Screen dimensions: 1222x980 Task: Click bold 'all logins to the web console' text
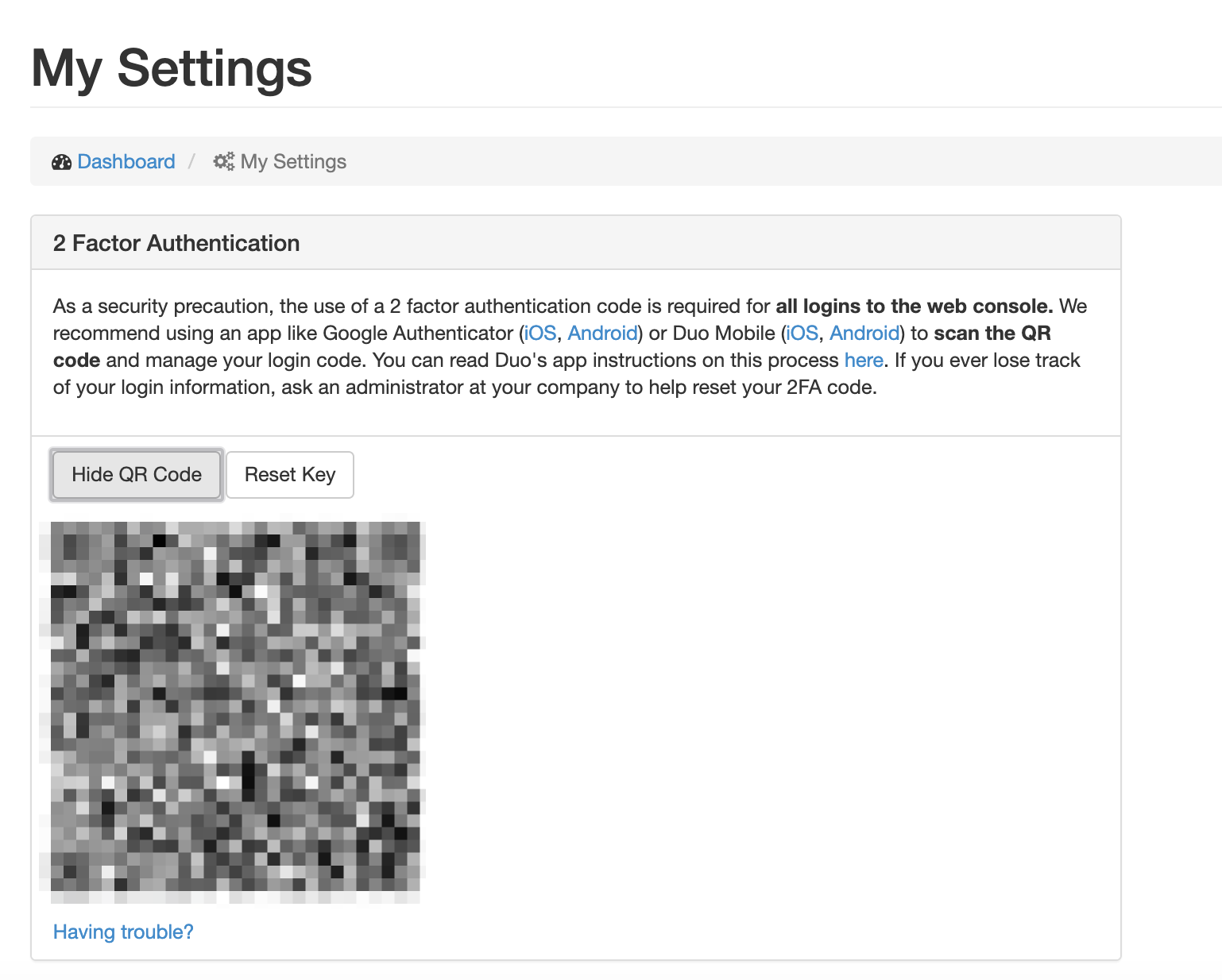(915, 307)
